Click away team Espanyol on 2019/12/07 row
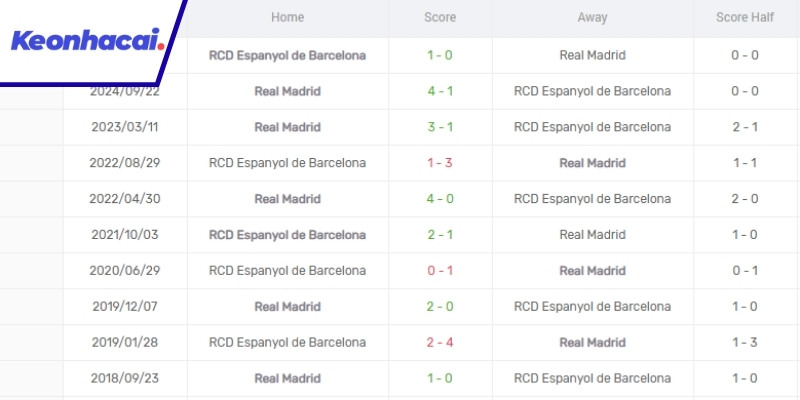 [592, 307]
